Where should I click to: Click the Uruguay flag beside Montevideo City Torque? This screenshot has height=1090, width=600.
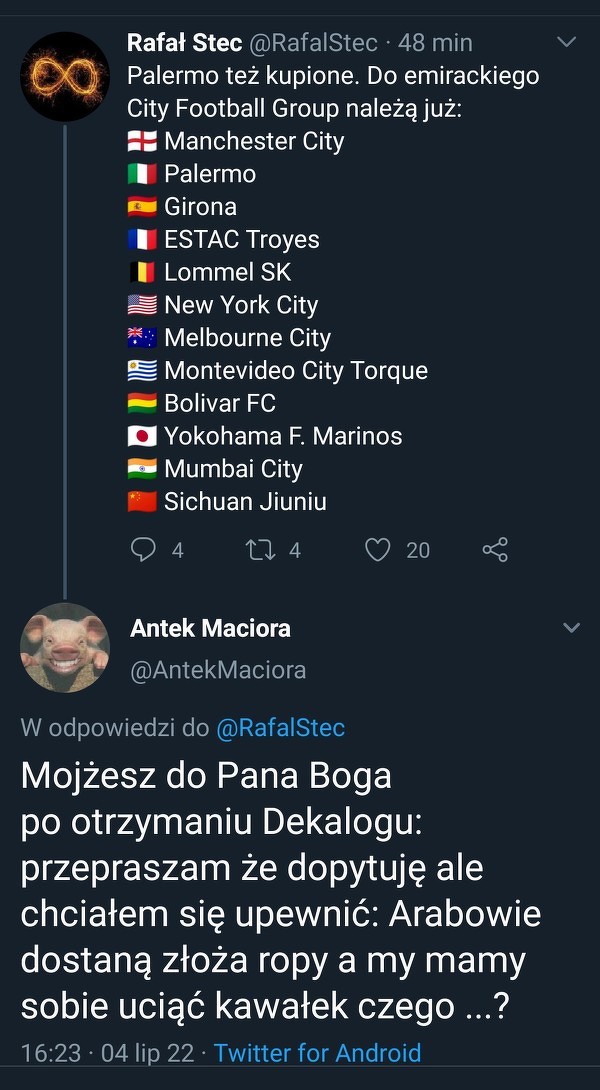(x=142, y=371)
